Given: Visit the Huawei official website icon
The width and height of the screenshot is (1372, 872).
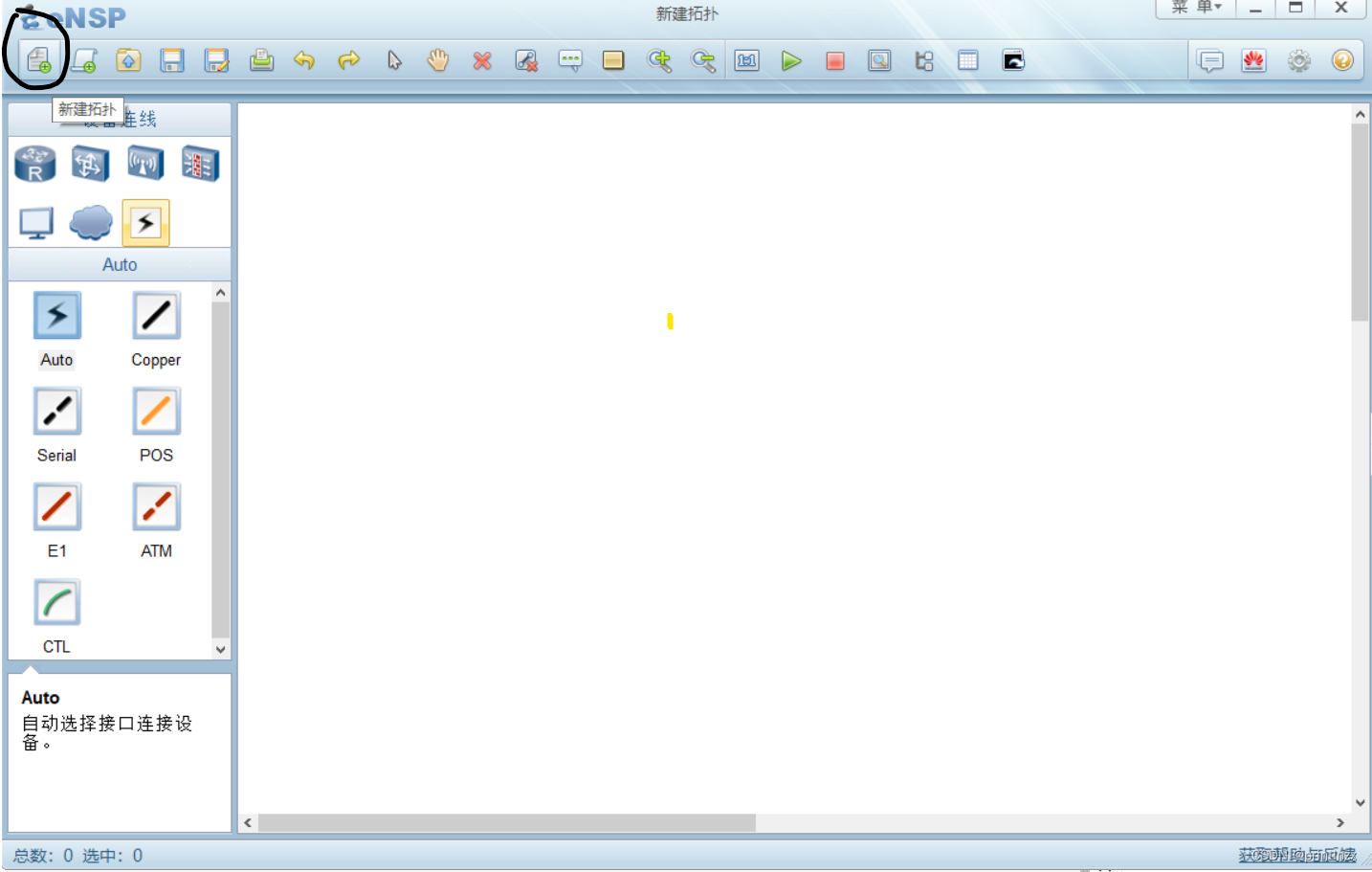Looking at the screenshot, I should click(1254, 61).
